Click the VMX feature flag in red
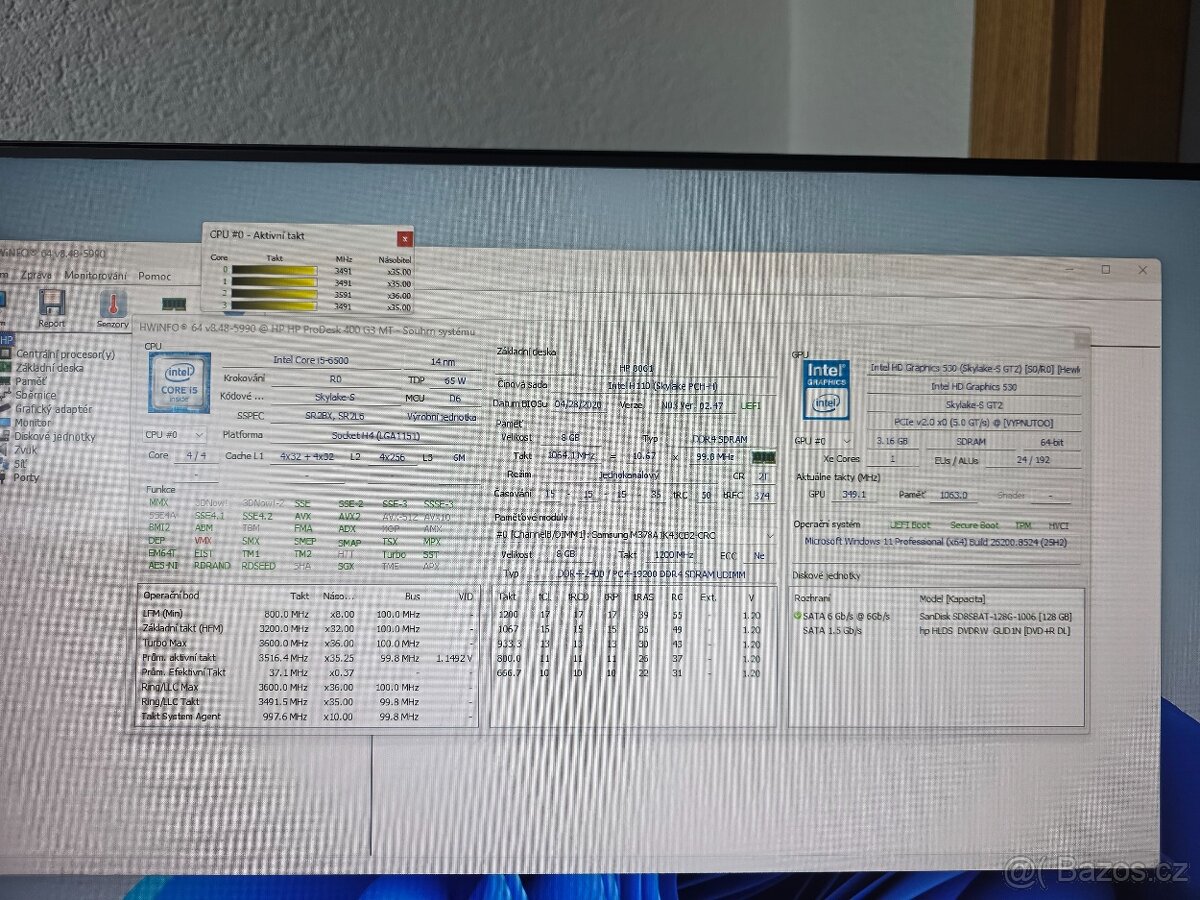Image resolution: width=1200 pixels, height=900 pixels. pos(204,540)
